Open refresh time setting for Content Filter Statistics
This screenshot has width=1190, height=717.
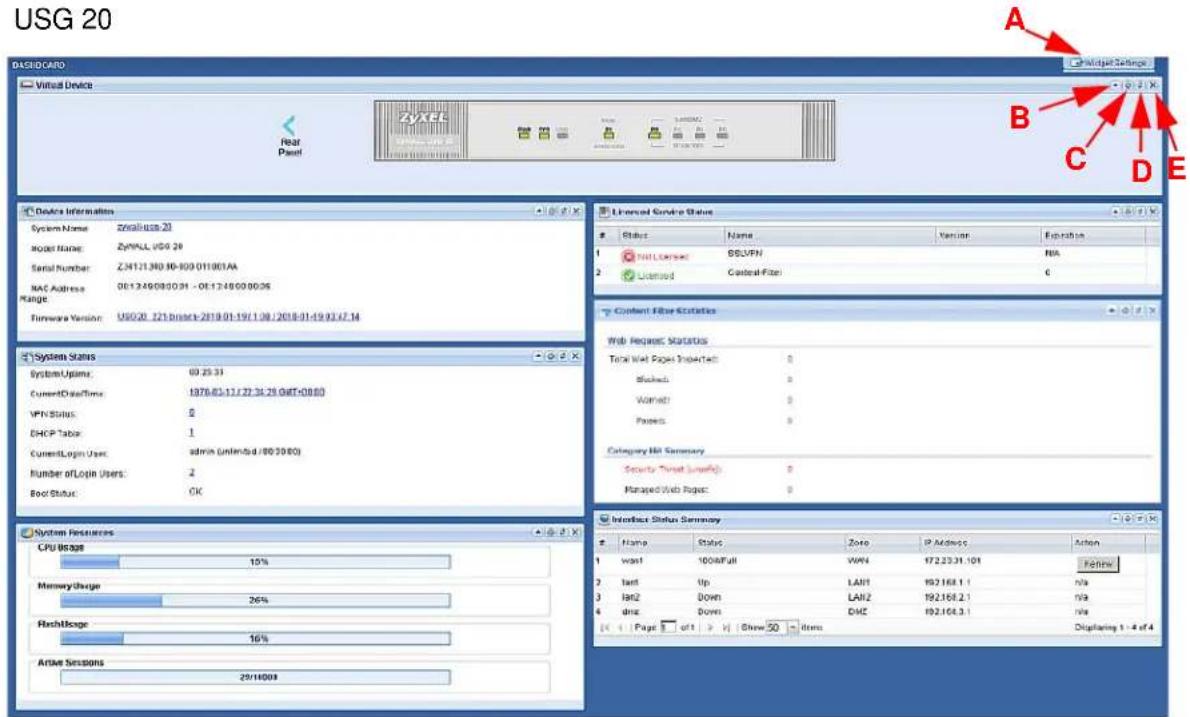(x=1125, y=310)
